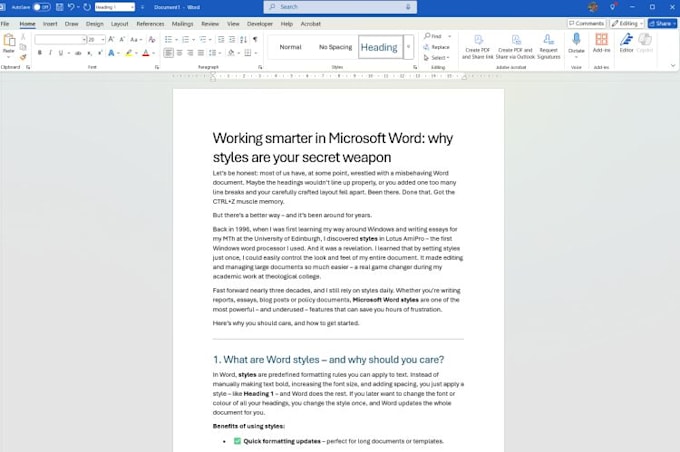Switch to the Design tab
680x452 pixels.
[95, 24]
